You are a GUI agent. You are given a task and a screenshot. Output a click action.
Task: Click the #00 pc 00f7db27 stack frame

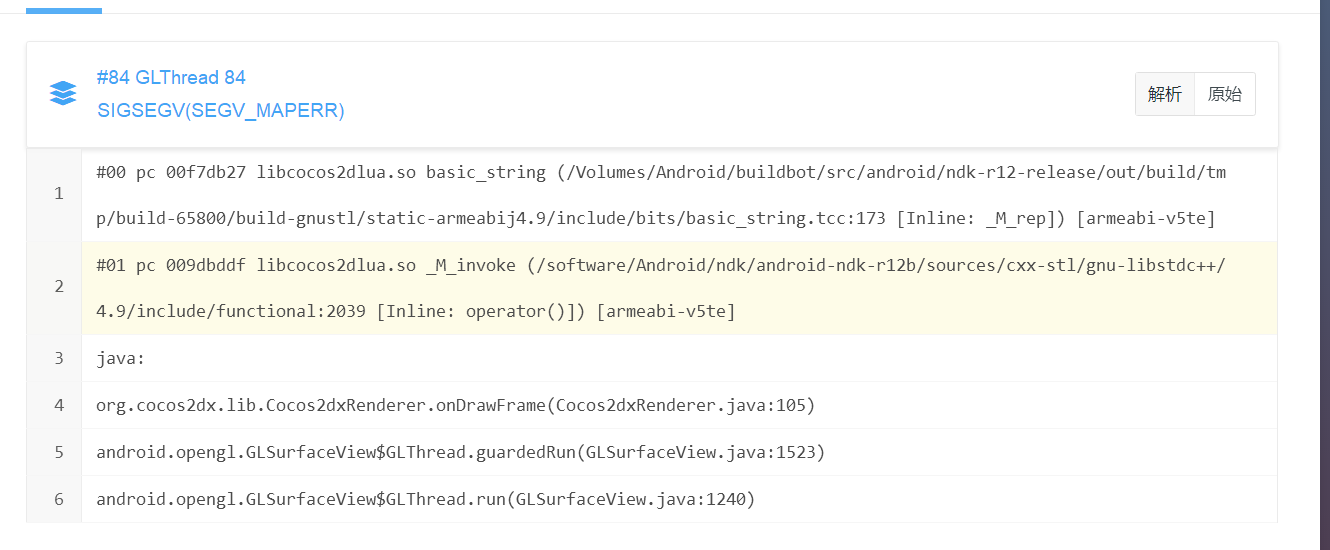click(x=660, y=173)
